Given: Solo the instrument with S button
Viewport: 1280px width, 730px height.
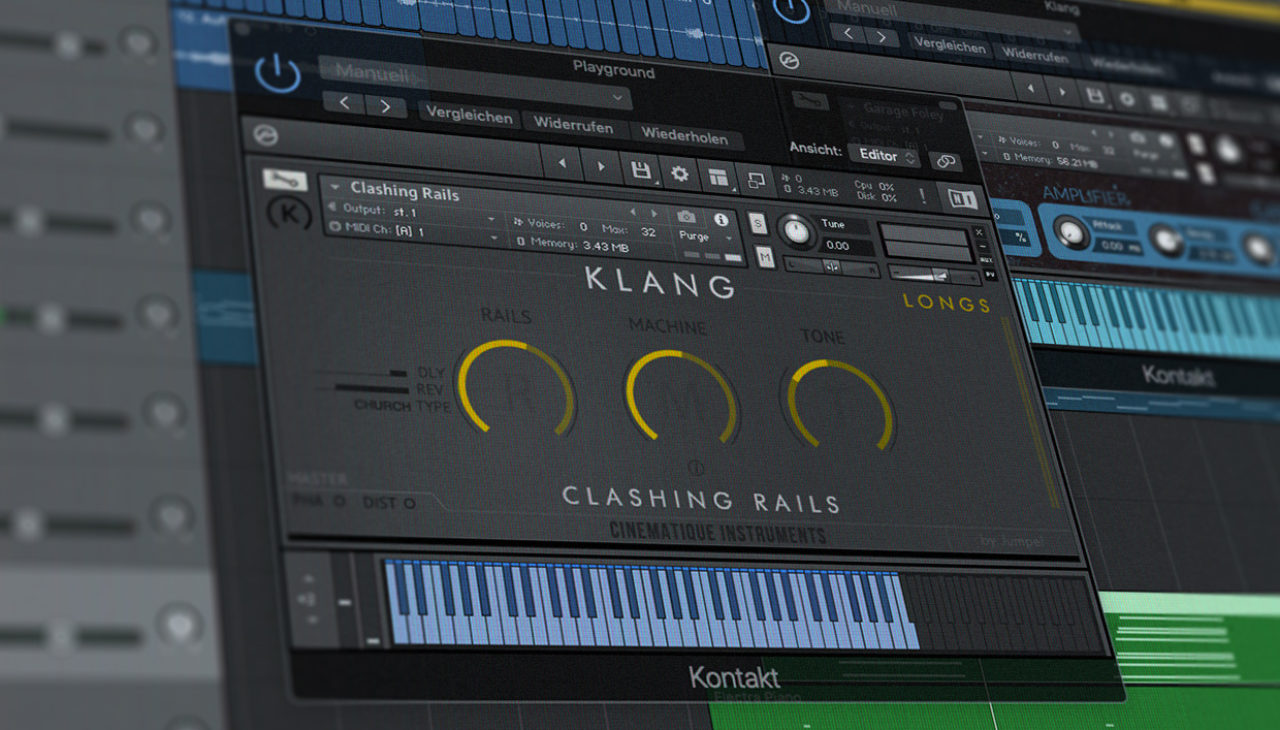Looking at the screenshot, I should tap(758, 223).
